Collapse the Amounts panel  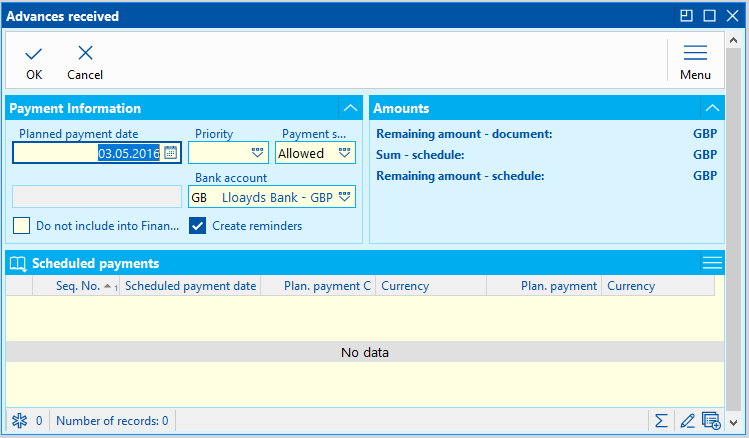pos(712,108)
